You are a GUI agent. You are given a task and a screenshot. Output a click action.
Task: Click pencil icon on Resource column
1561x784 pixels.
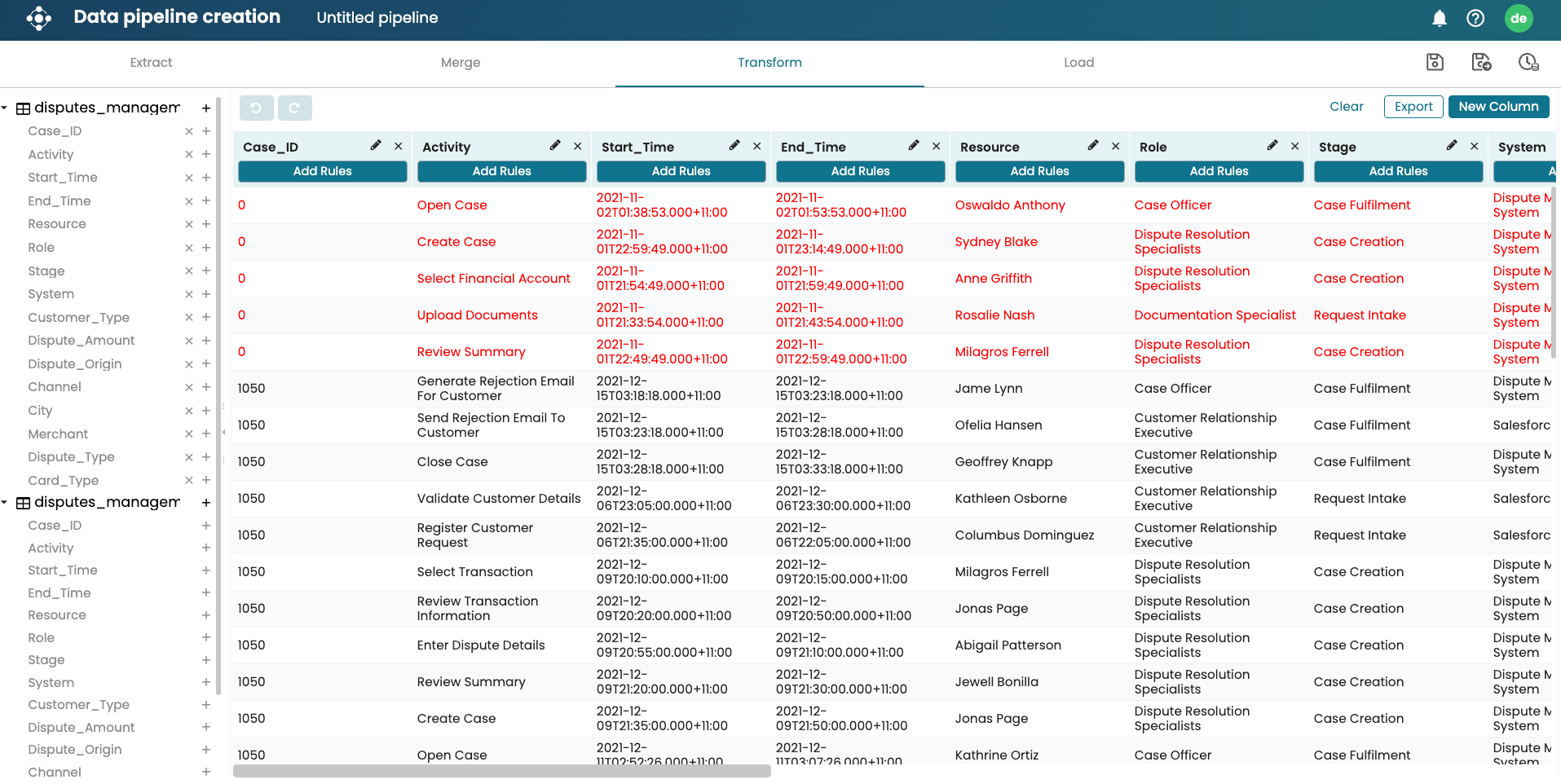pyautogui.click(x=1093, y=146)
